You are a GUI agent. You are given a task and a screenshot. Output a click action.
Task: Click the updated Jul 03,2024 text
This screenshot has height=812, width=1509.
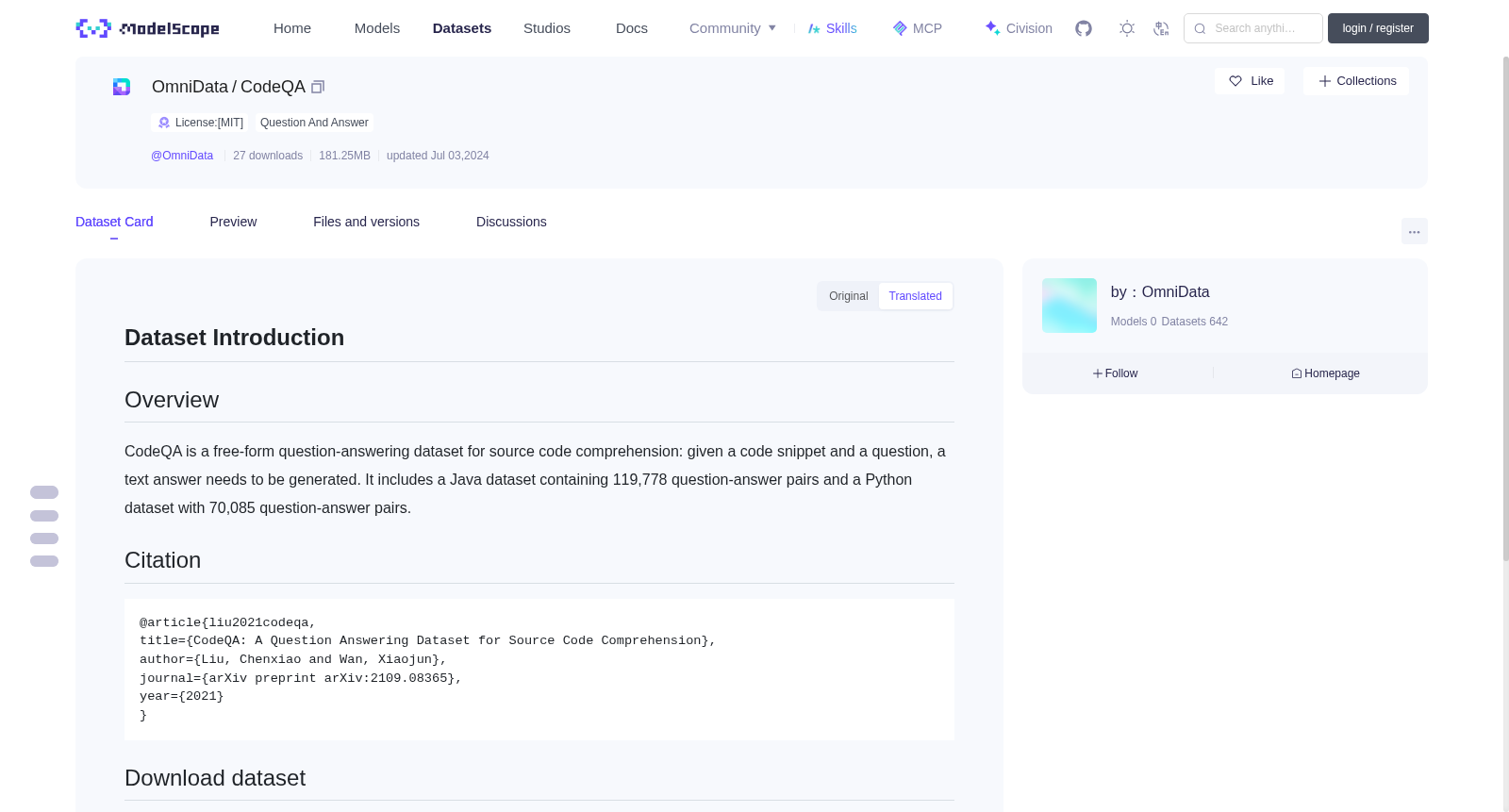tap(438, 156)
